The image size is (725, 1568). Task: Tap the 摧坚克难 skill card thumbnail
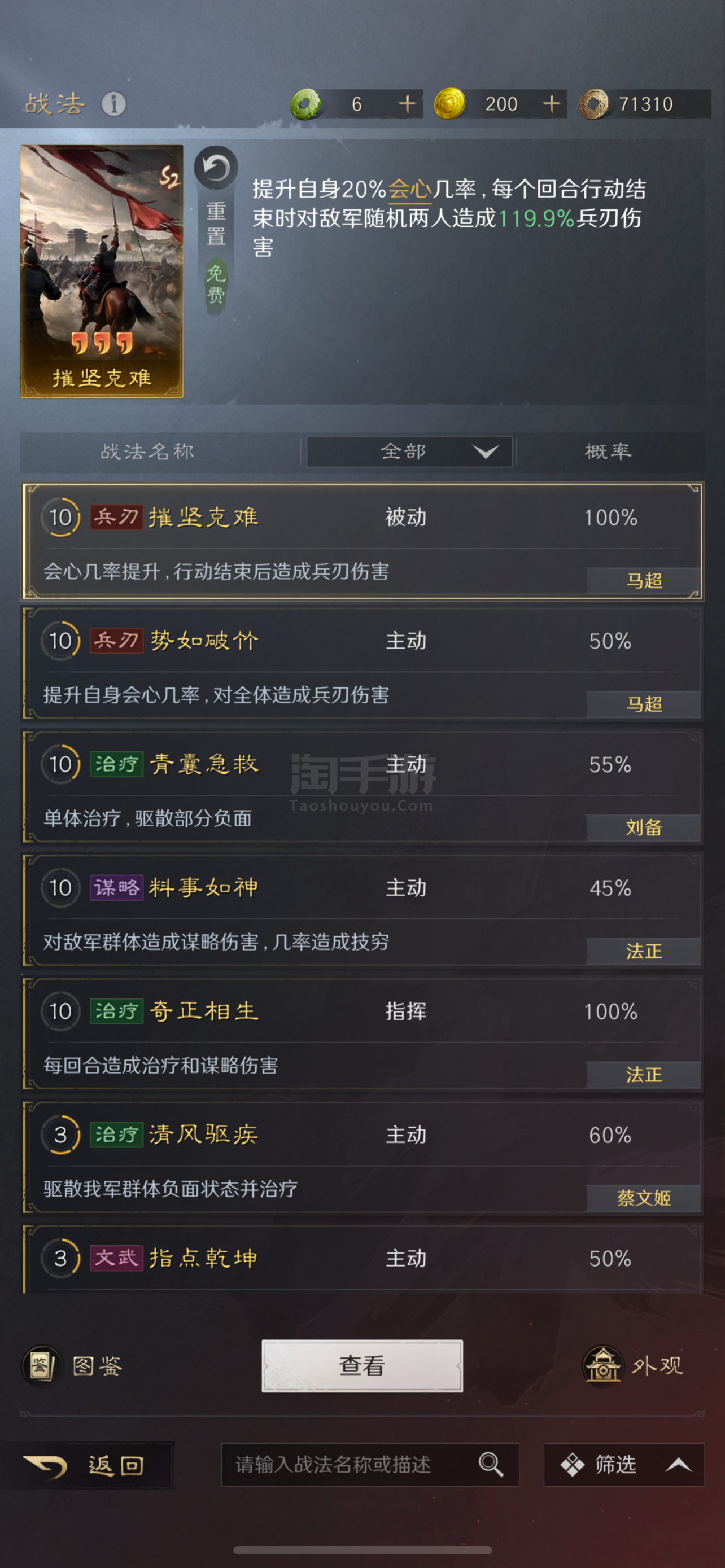[x=102, y=271]
